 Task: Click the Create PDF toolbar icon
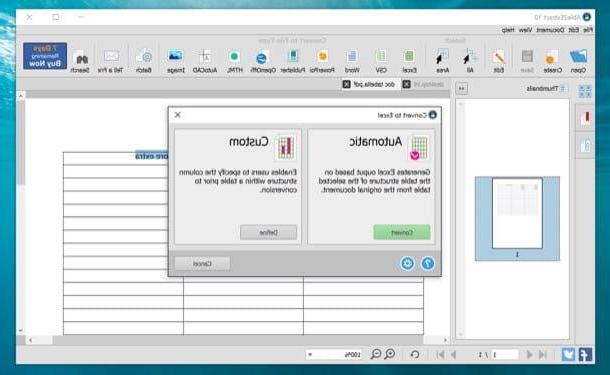point(552,57)
